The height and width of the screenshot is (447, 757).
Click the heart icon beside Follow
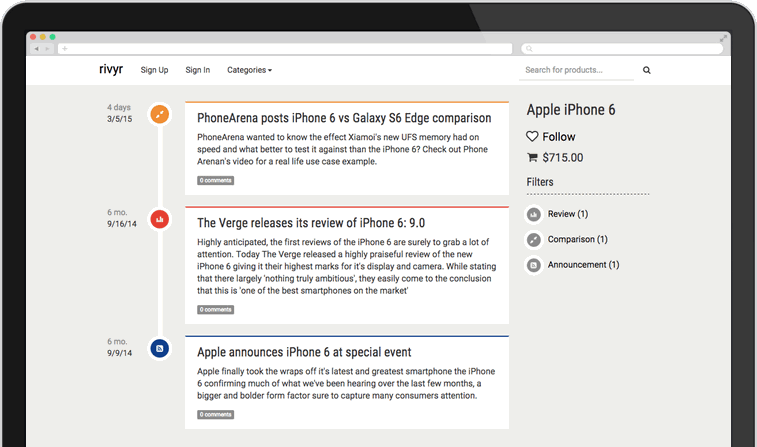point(532,136)
